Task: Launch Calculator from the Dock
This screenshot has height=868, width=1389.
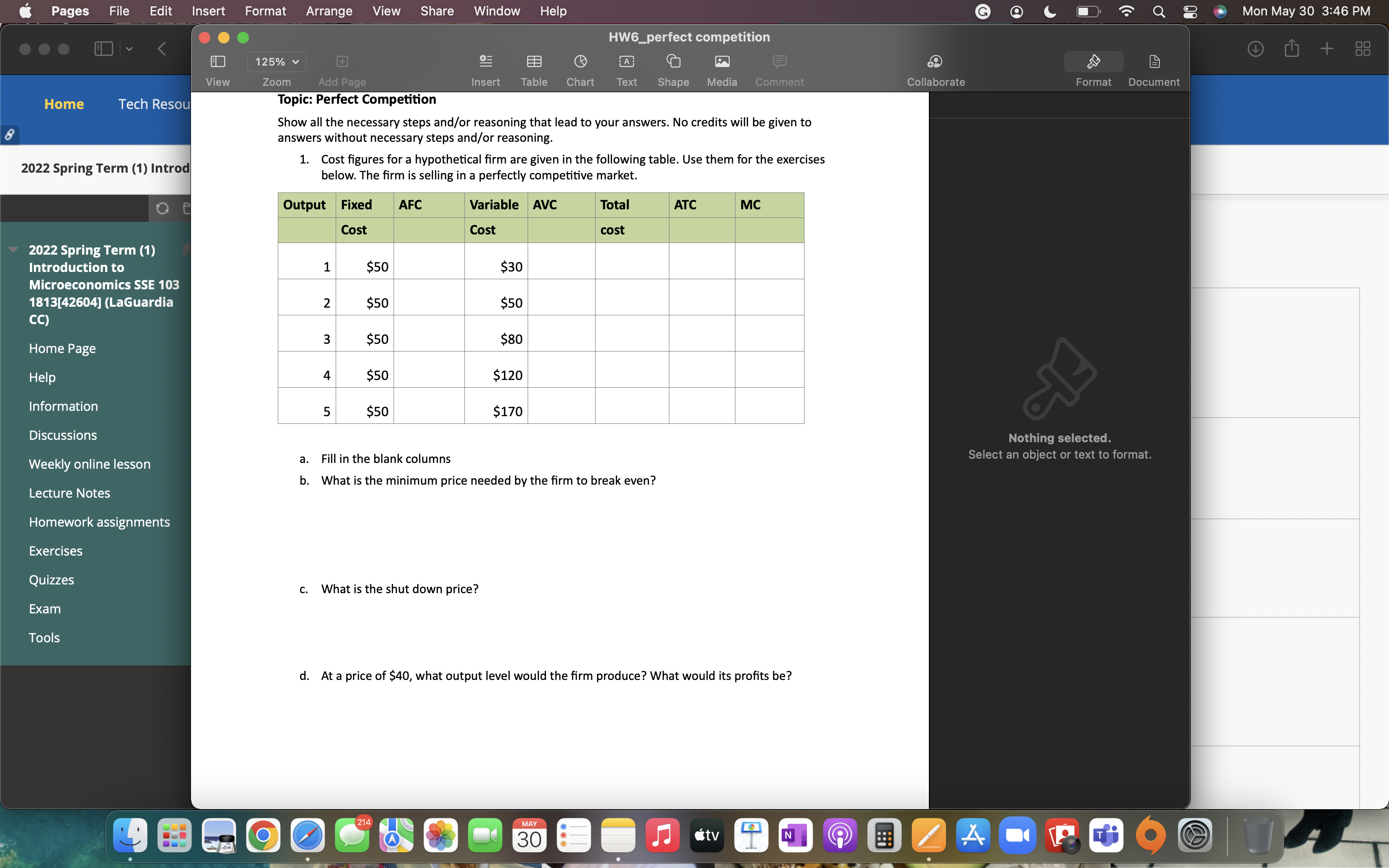Action: [x=884, y=835]
